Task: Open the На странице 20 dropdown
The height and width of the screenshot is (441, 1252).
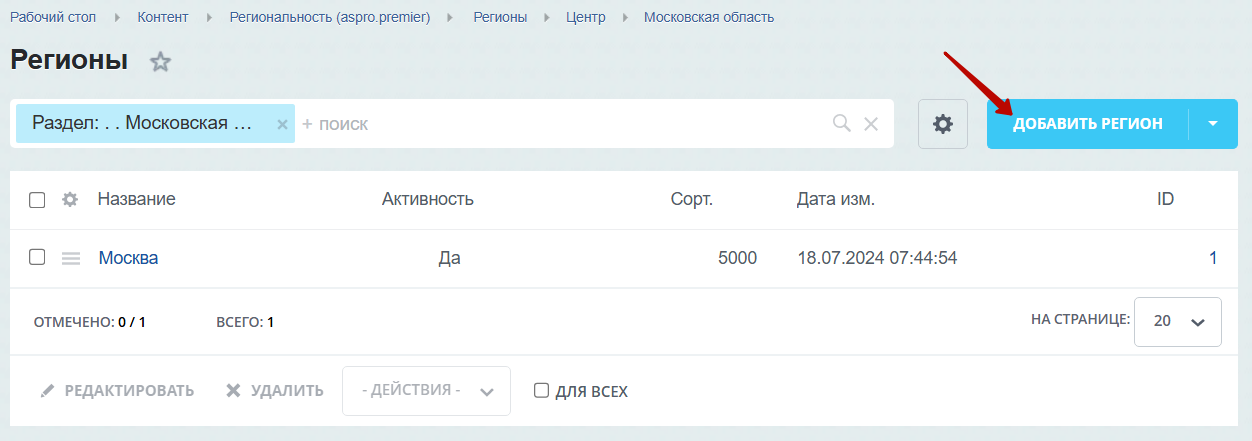Action: [x=1178, y=322]
